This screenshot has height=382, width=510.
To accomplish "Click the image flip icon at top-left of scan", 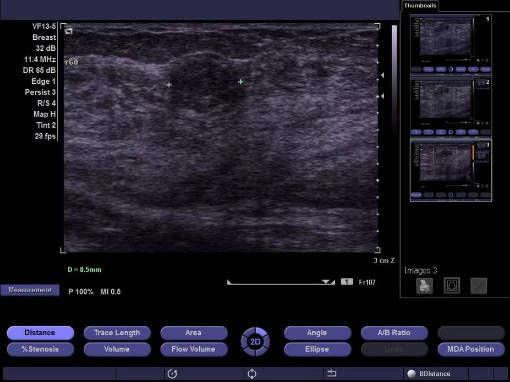I will pyautogui.click(x=69, y=31).
